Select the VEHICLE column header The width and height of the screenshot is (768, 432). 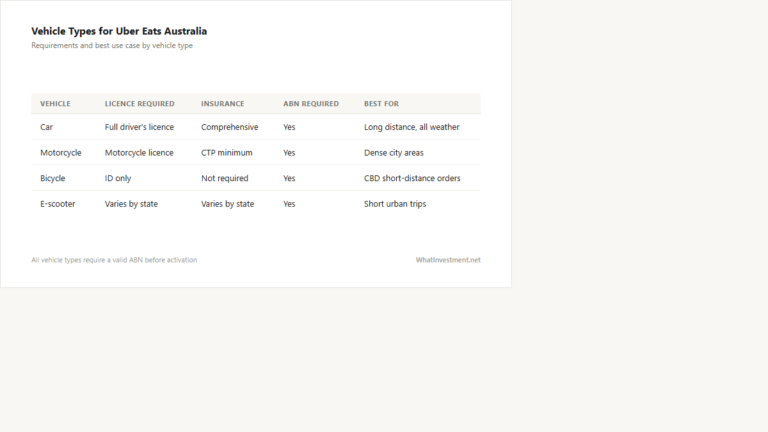click(55, 104)
